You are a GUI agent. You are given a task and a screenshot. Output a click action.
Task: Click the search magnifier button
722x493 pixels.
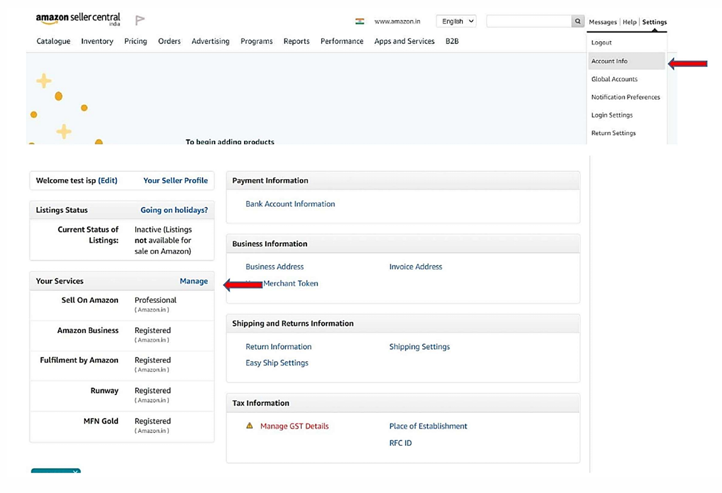[577, 21]
